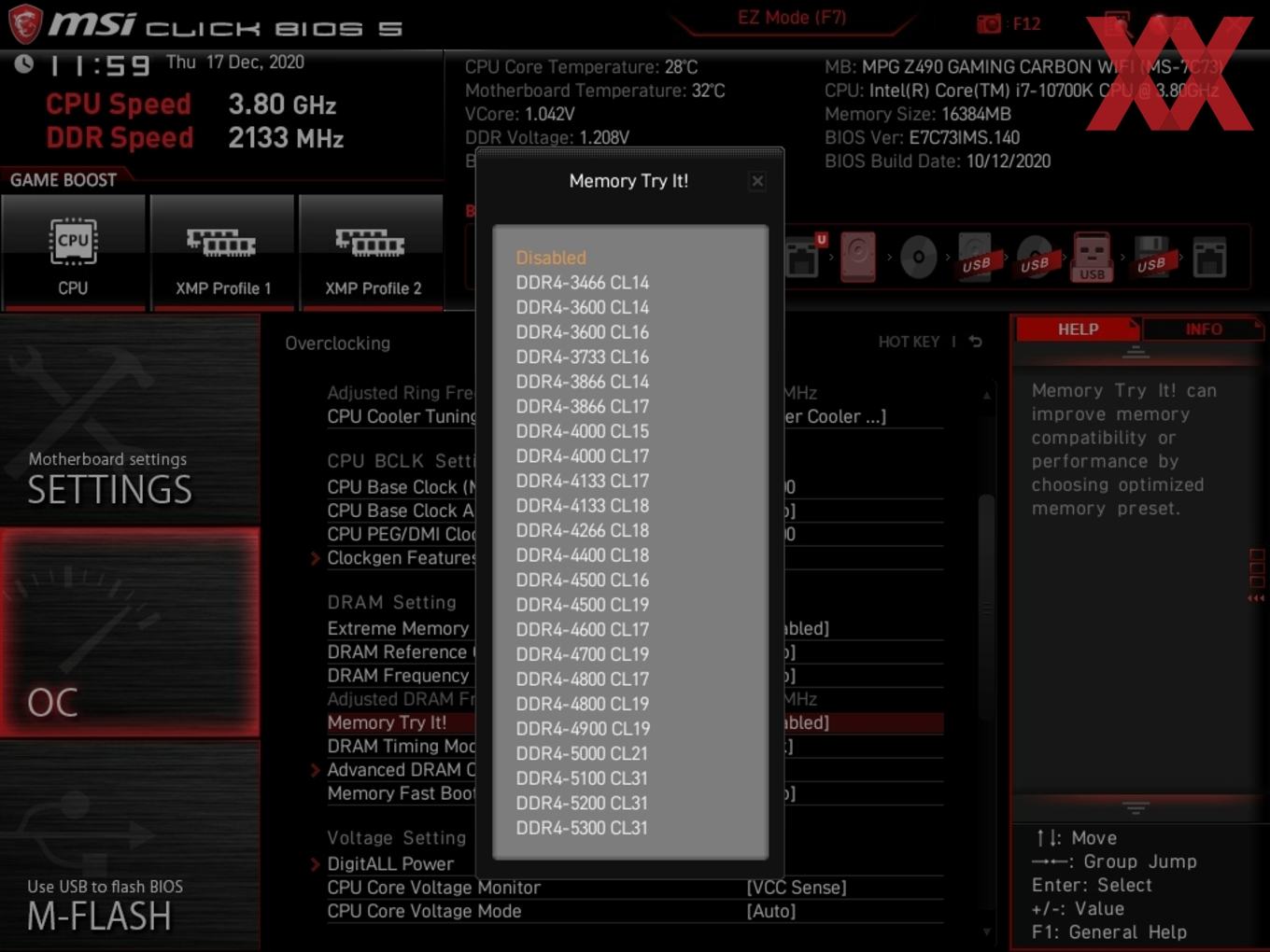Click the settings list scrollbar thumb

point(986,607)
